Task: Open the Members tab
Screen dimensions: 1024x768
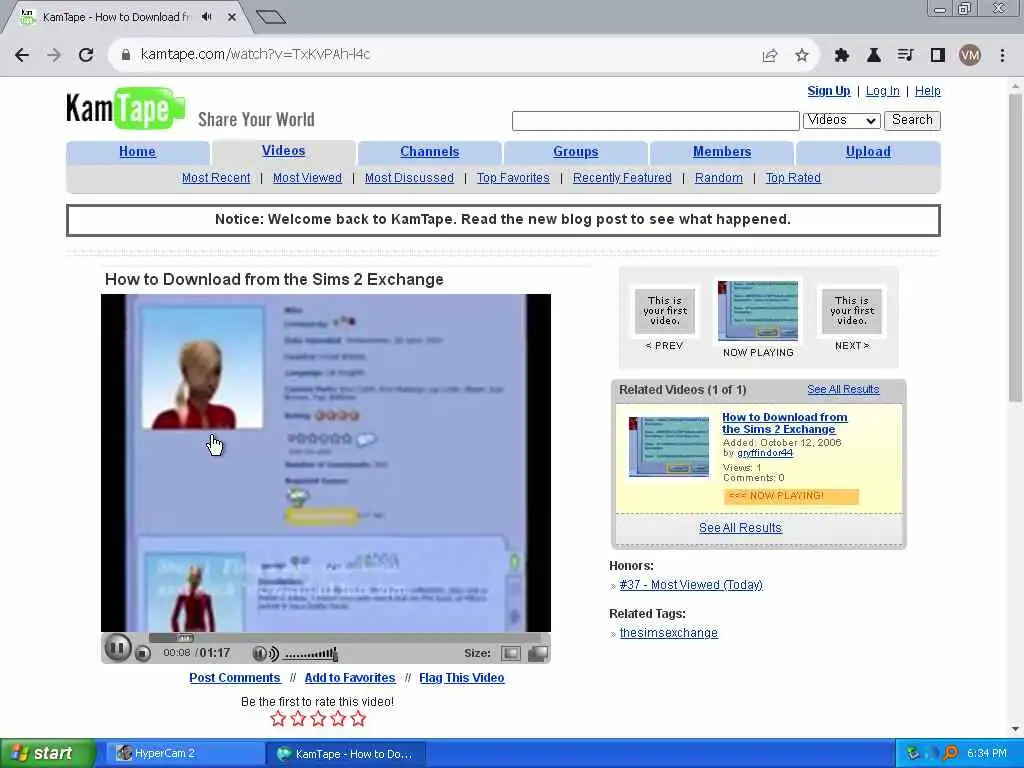Action: 722,152
